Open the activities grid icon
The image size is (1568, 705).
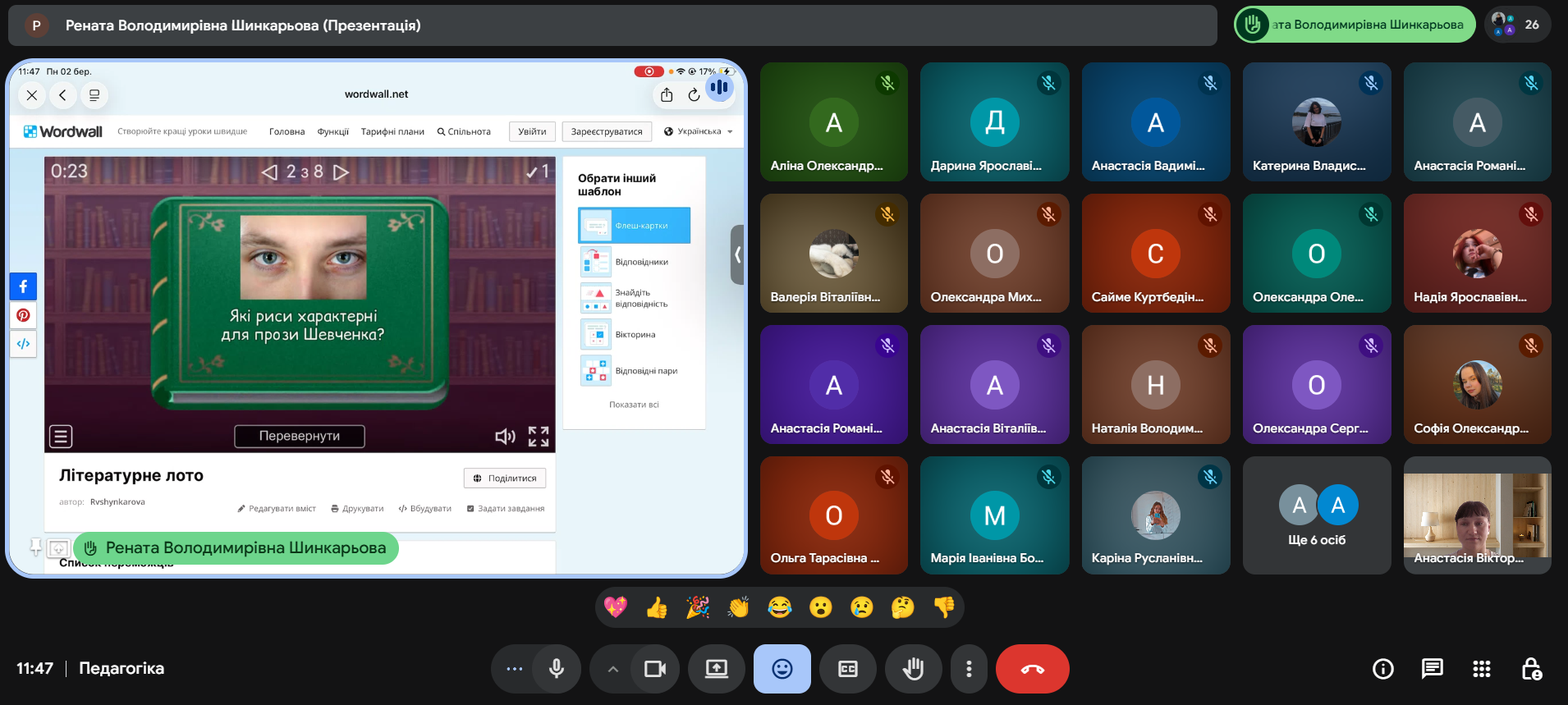pos(1482,669)
